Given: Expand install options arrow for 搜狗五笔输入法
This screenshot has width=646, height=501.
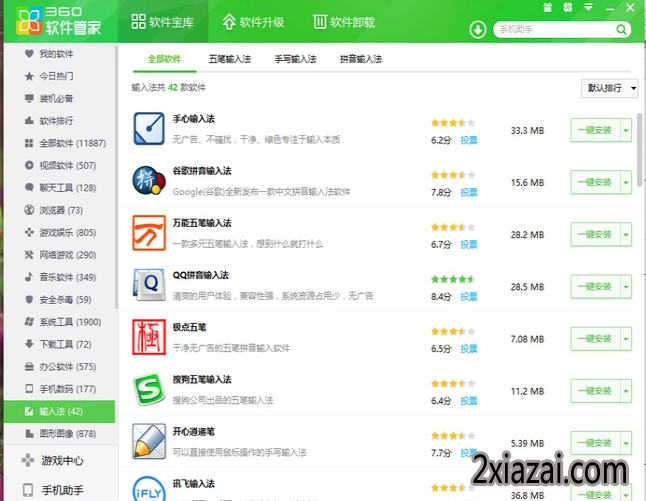Looking at the screenshot, I should (x=626, y=391).
